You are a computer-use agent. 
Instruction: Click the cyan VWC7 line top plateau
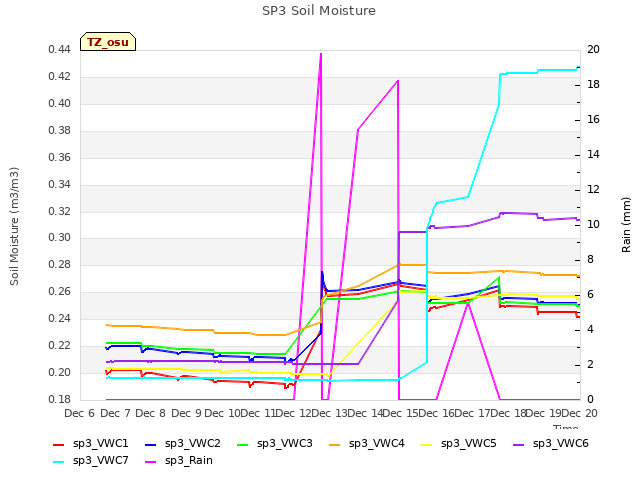(539, 71)
